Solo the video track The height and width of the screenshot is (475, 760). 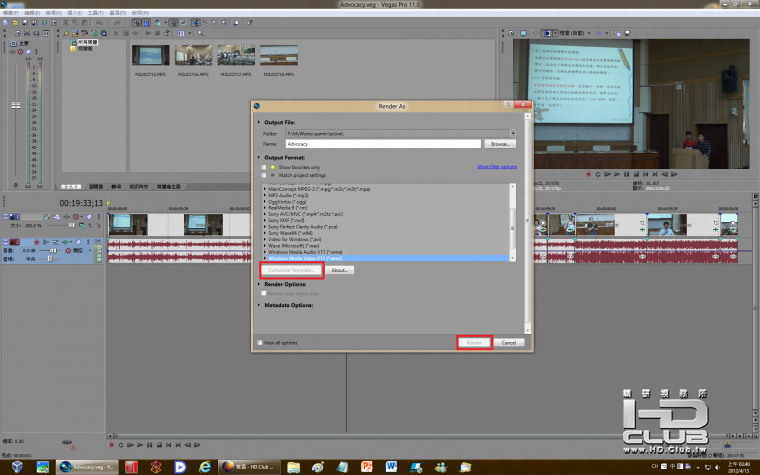(98, 217)
